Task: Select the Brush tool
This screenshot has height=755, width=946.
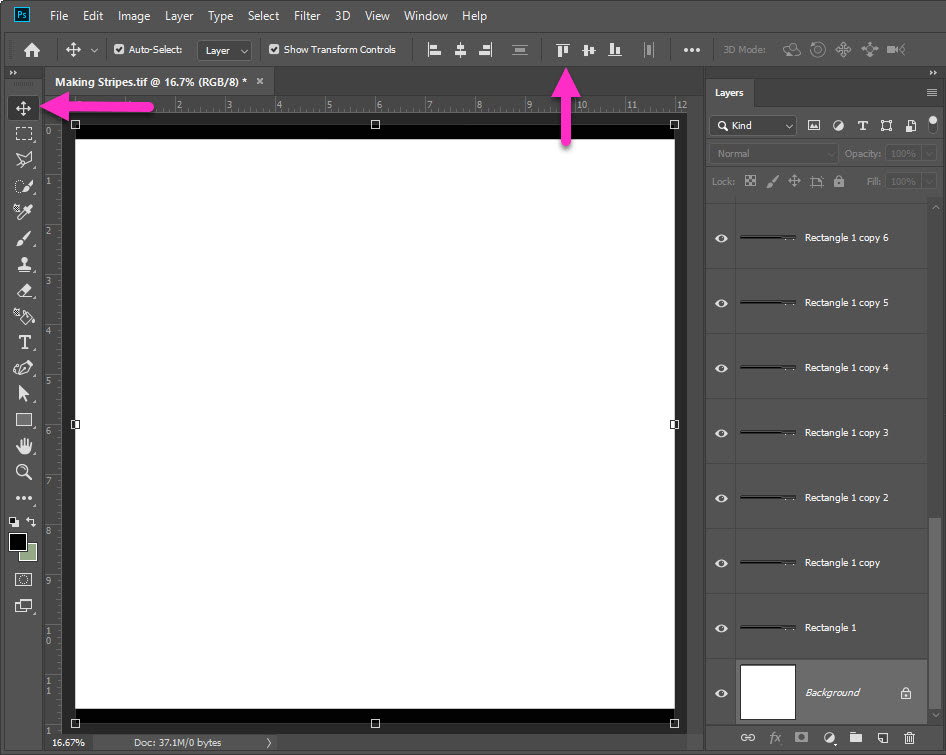Action: [x=24, y=238]
